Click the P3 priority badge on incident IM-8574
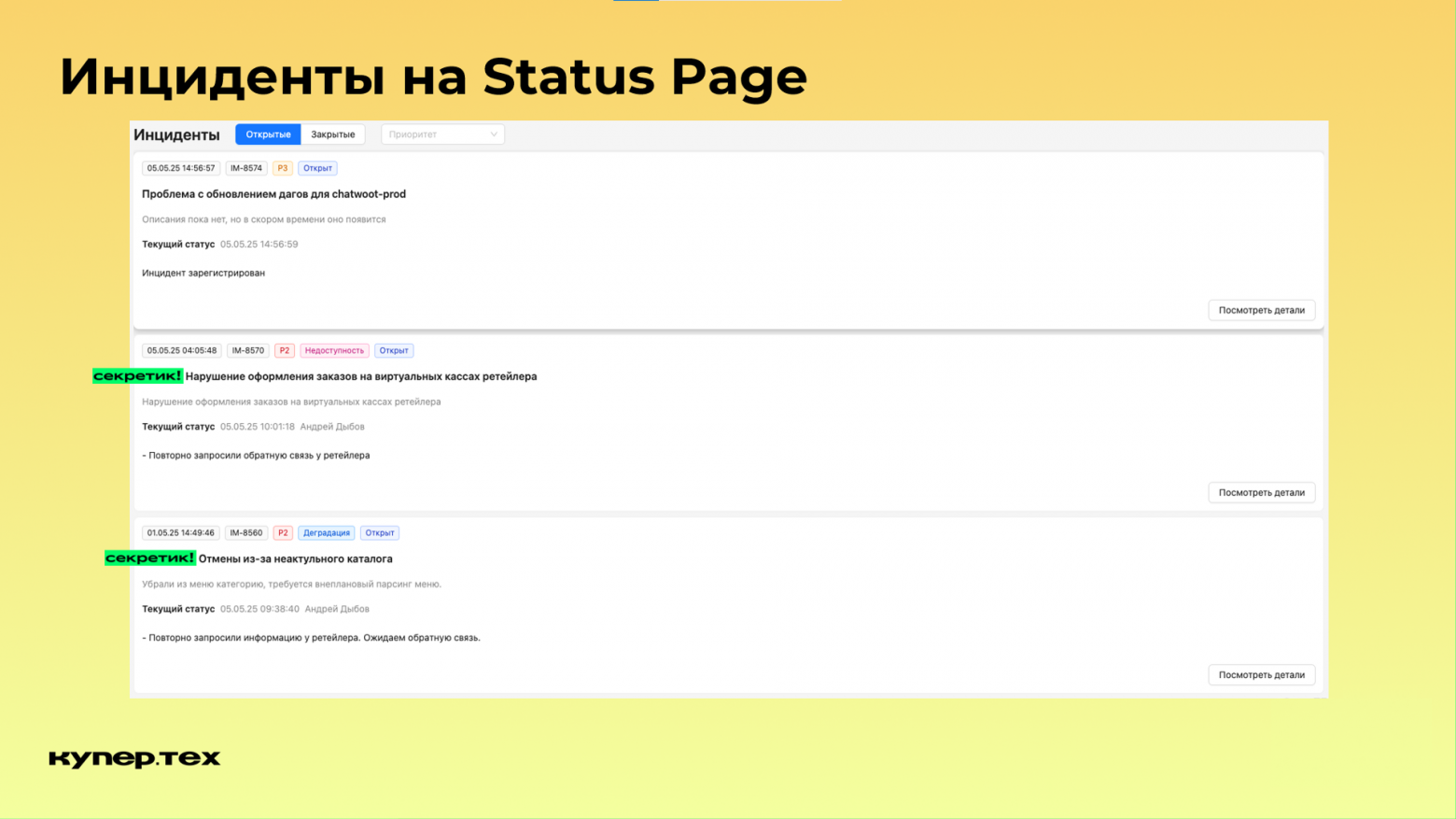The height and width of the screenshot is (819, 1456). click(283, 168)
